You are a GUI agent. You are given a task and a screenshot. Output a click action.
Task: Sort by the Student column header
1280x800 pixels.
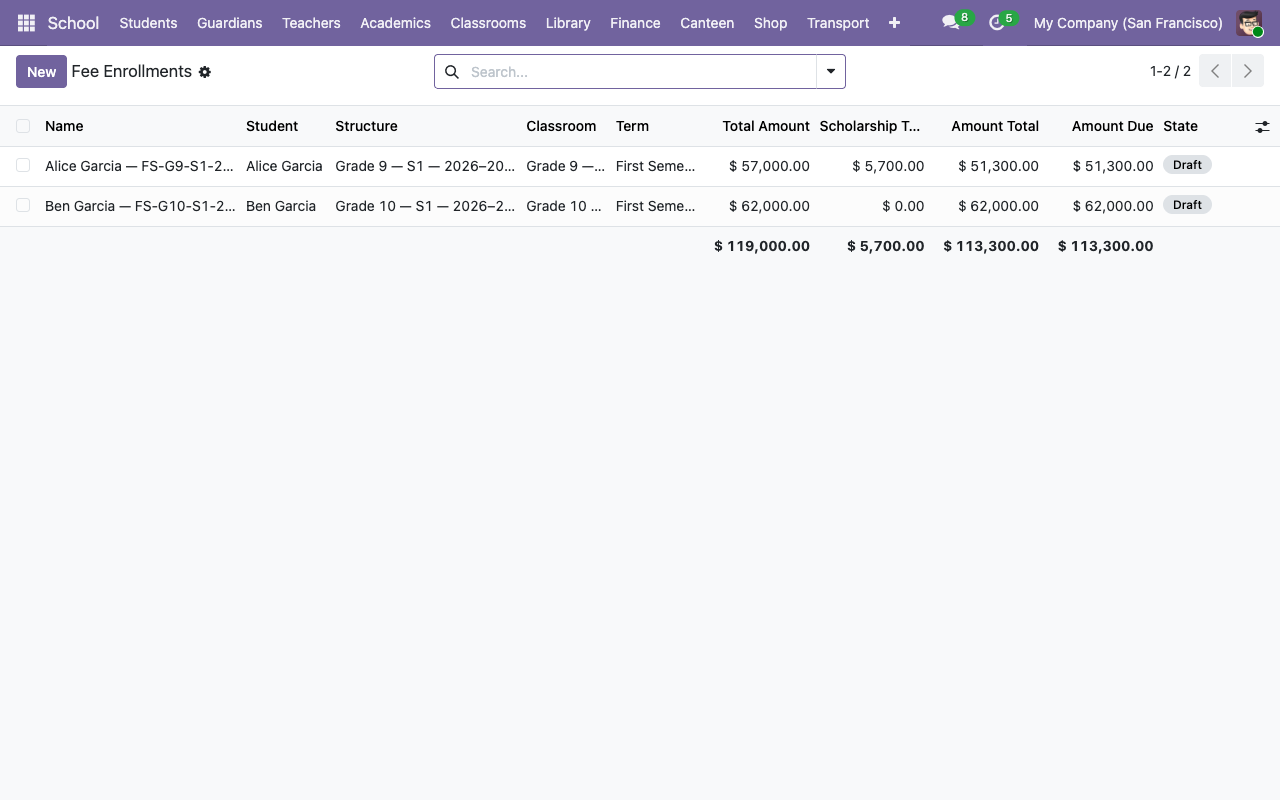[285, 126]
